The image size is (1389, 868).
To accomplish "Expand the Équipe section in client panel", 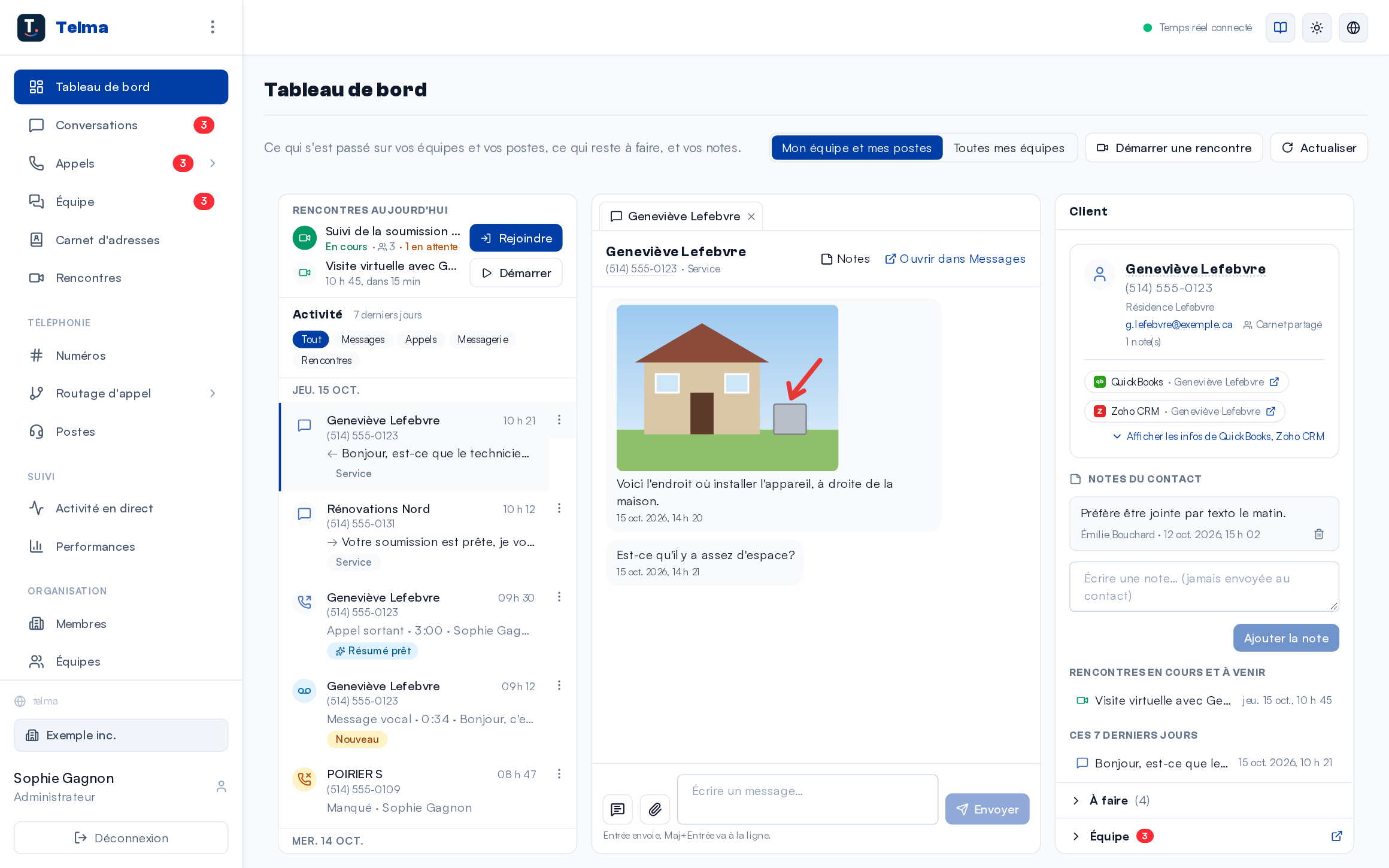I will click(x=1112, y=836).
